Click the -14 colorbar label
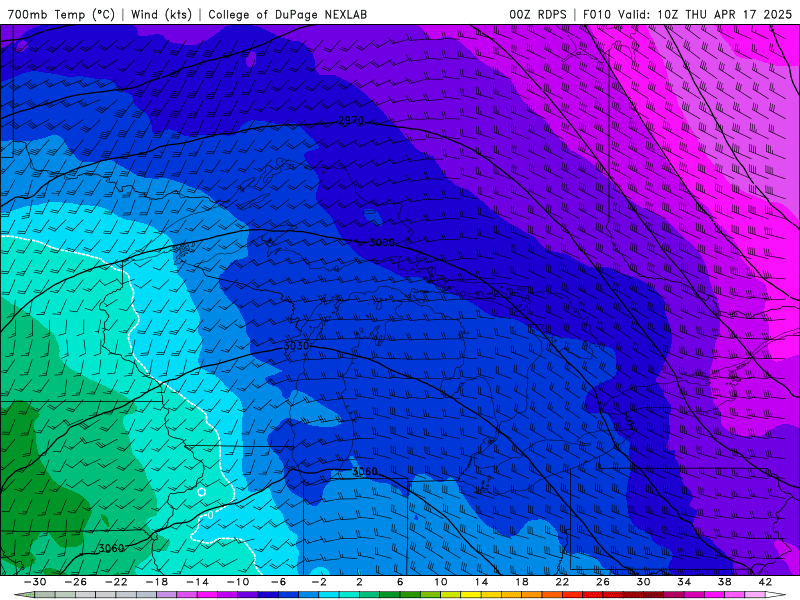The image size is (800, 600). (x=197, y=582)
